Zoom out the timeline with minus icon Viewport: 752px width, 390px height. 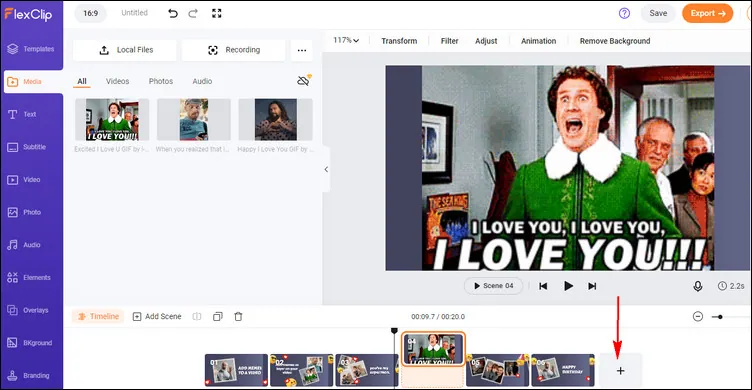[x=698, y=317]
